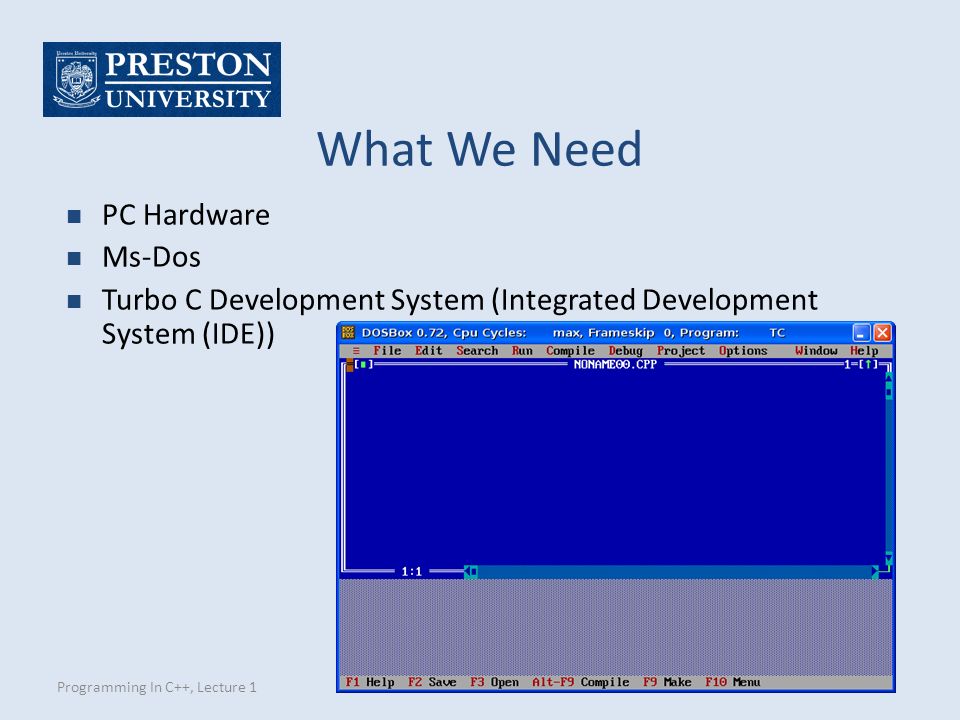Screen dimensions: 960x720
Task: Click the window number 1 indicator
Action: pos(847,364)
